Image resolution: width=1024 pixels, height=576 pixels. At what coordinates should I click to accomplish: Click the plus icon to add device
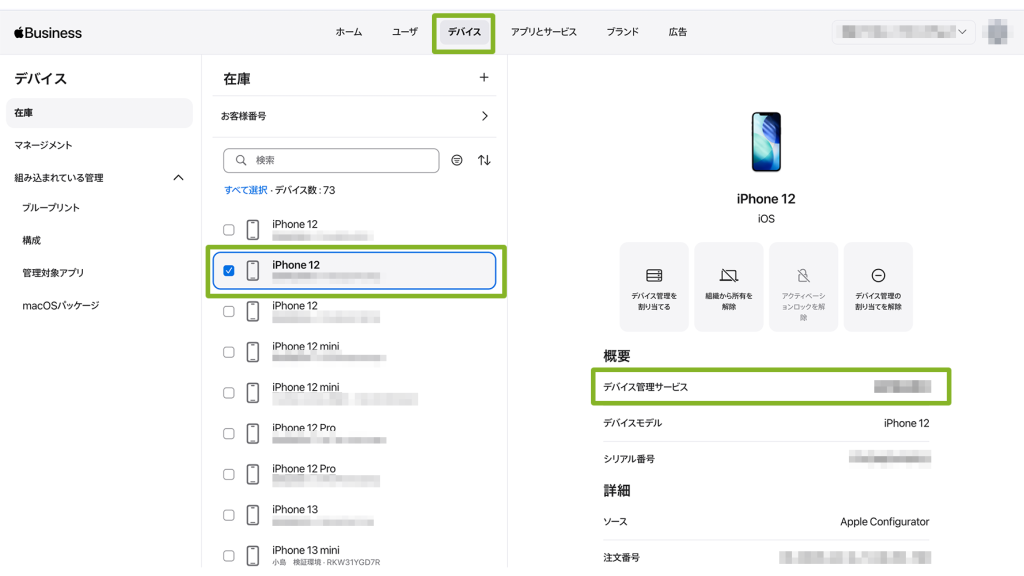(484, 78)
